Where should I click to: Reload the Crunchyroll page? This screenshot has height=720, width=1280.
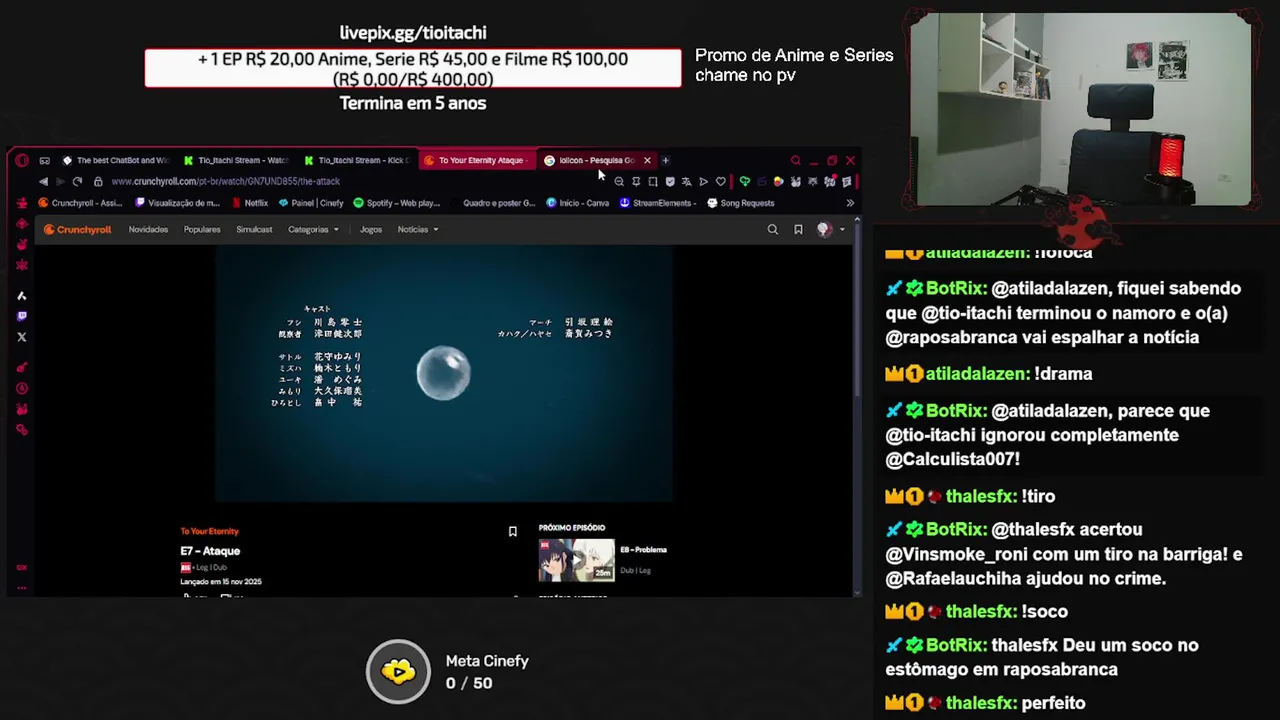pos(77,181)
